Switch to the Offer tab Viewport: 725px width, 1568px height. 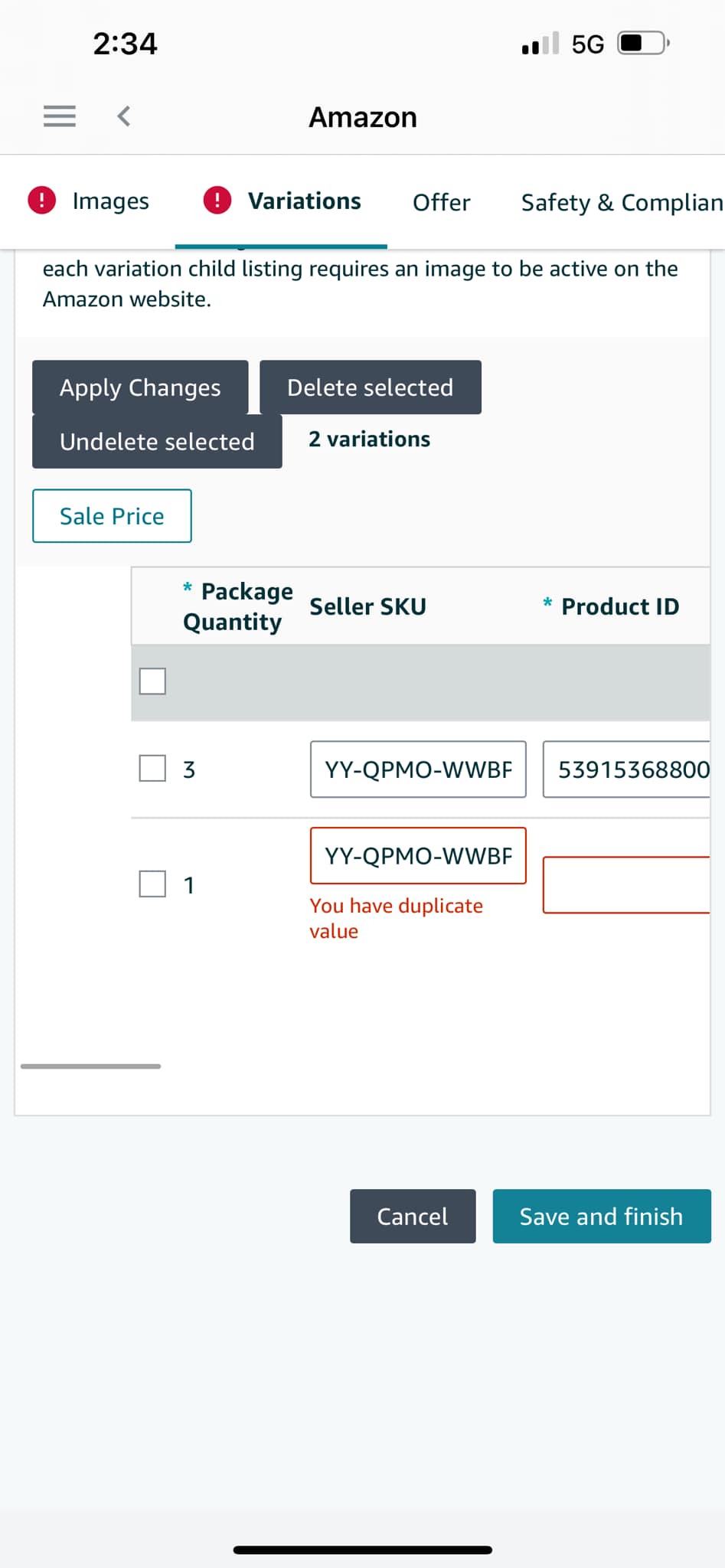pyautogui.click(x=442, y=202)
